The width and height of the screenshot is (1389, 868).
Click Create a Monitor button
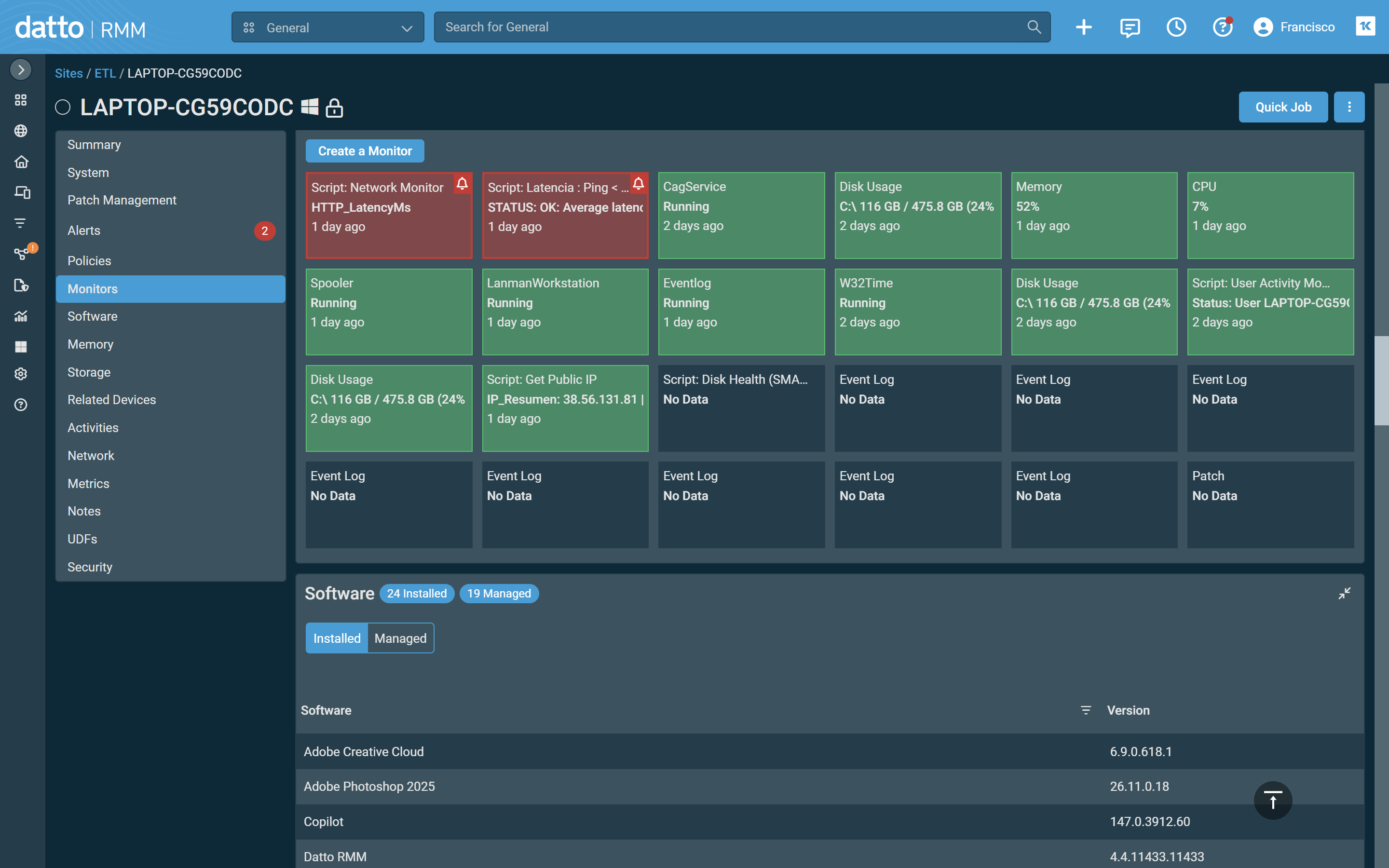point(365,151)
